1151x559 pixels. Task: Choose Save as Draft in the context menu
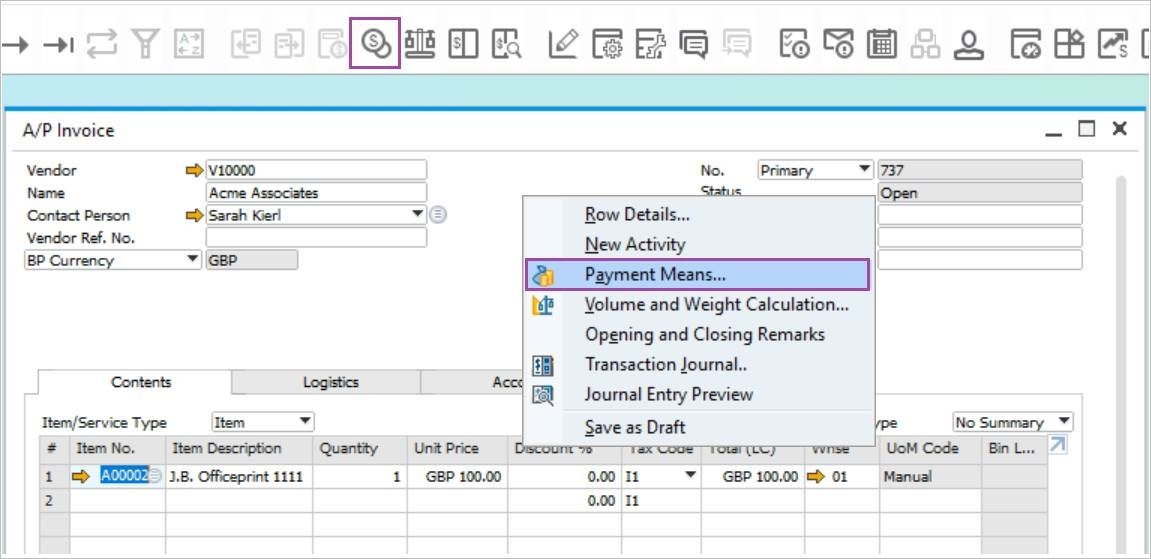pyautogui.click(x=635, y=427)
